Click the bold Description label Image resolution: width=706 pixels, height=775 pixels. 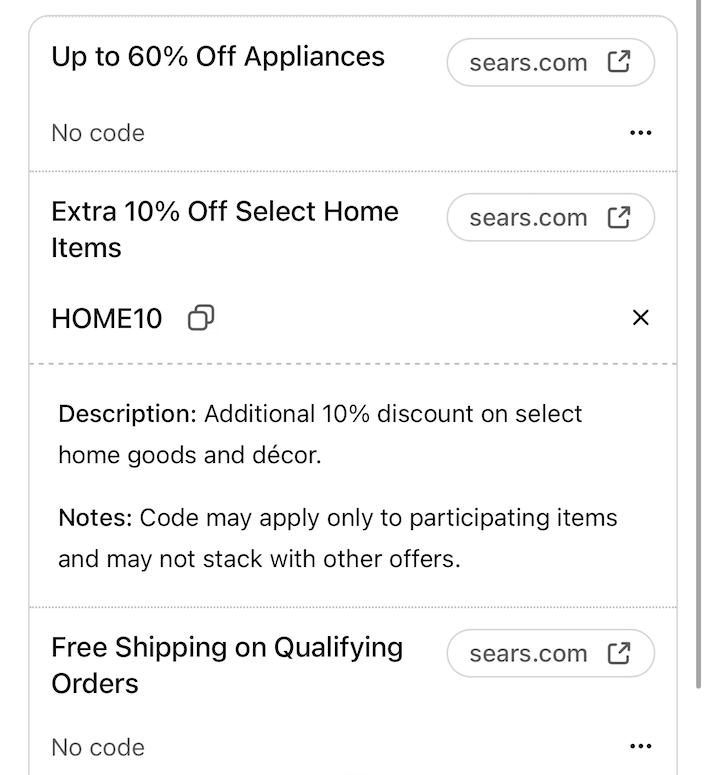point(127,414)
